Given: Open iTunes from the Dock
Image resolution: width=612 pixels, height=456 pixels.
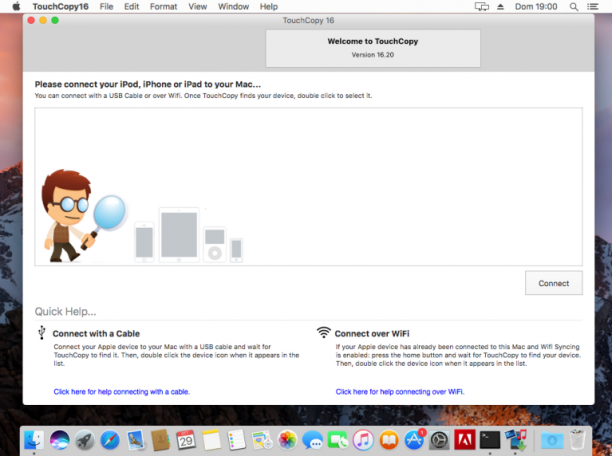Looking at the screenshot, I should pos(363,440).
